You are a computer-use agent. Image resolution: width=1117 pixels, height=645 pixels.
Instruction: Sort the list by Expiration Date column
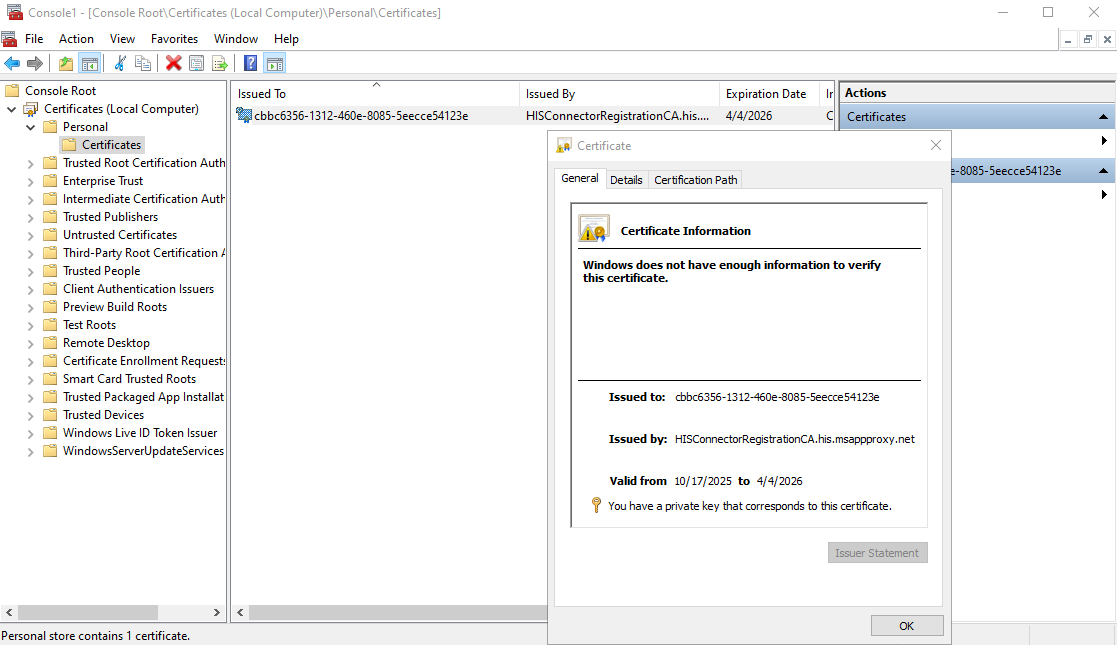coord(766,94)
